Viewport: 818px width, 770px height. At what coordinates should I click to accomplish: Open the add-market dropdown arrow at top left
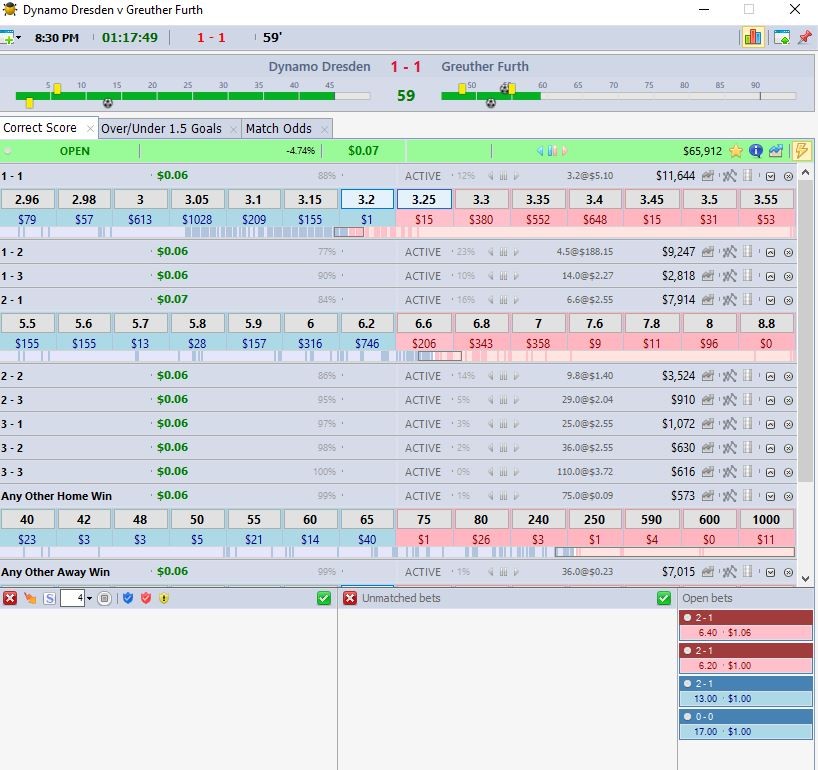[x=18, y=38]
